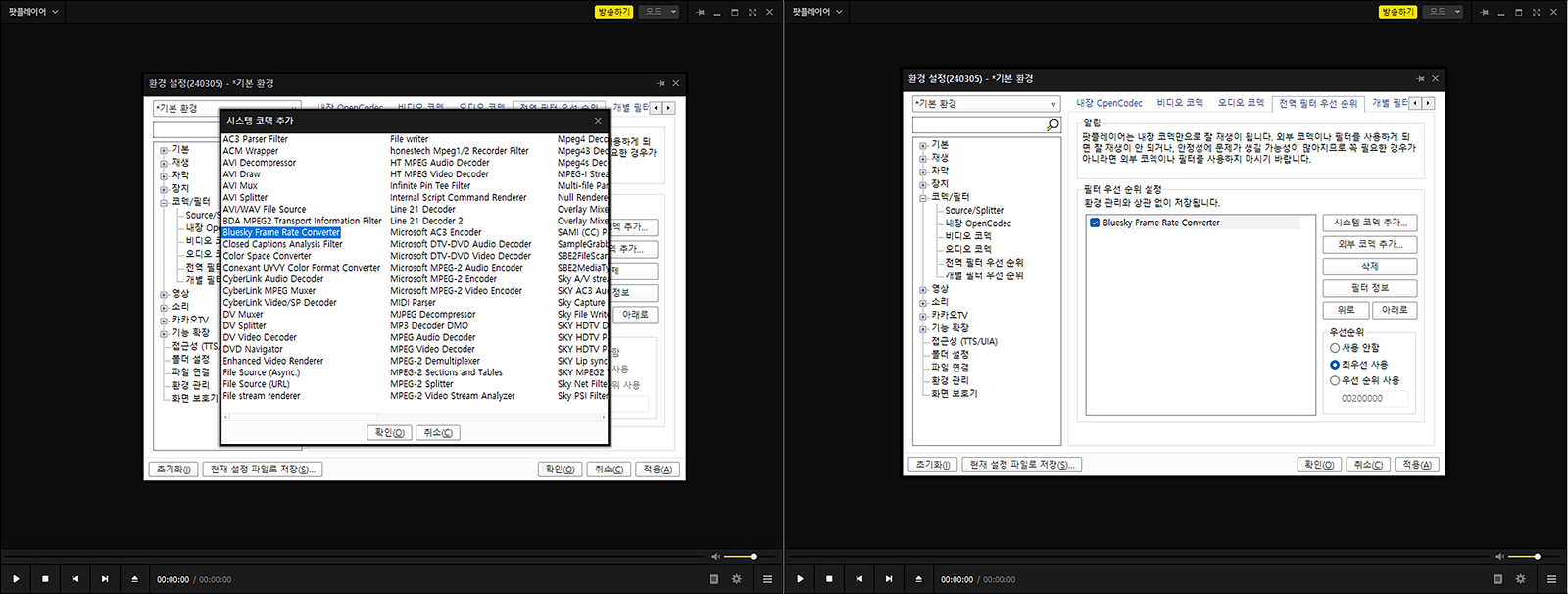
Task: Open the playlist hamburger icon in right player
Action: [1551, 579]
